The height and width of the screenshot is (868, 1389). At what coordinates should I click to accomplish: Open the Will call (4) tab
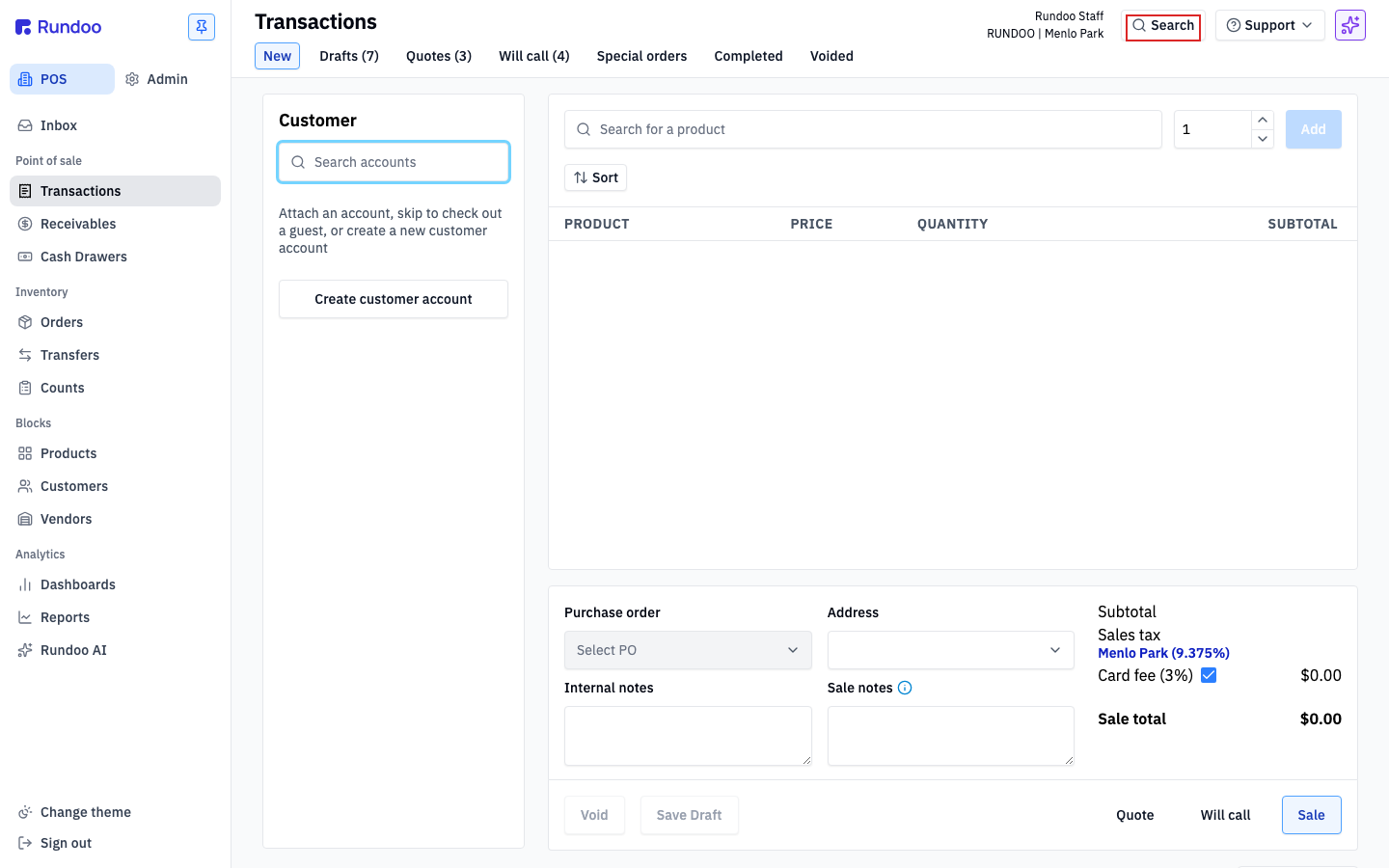pyautogui.click(x=534, y=56)
